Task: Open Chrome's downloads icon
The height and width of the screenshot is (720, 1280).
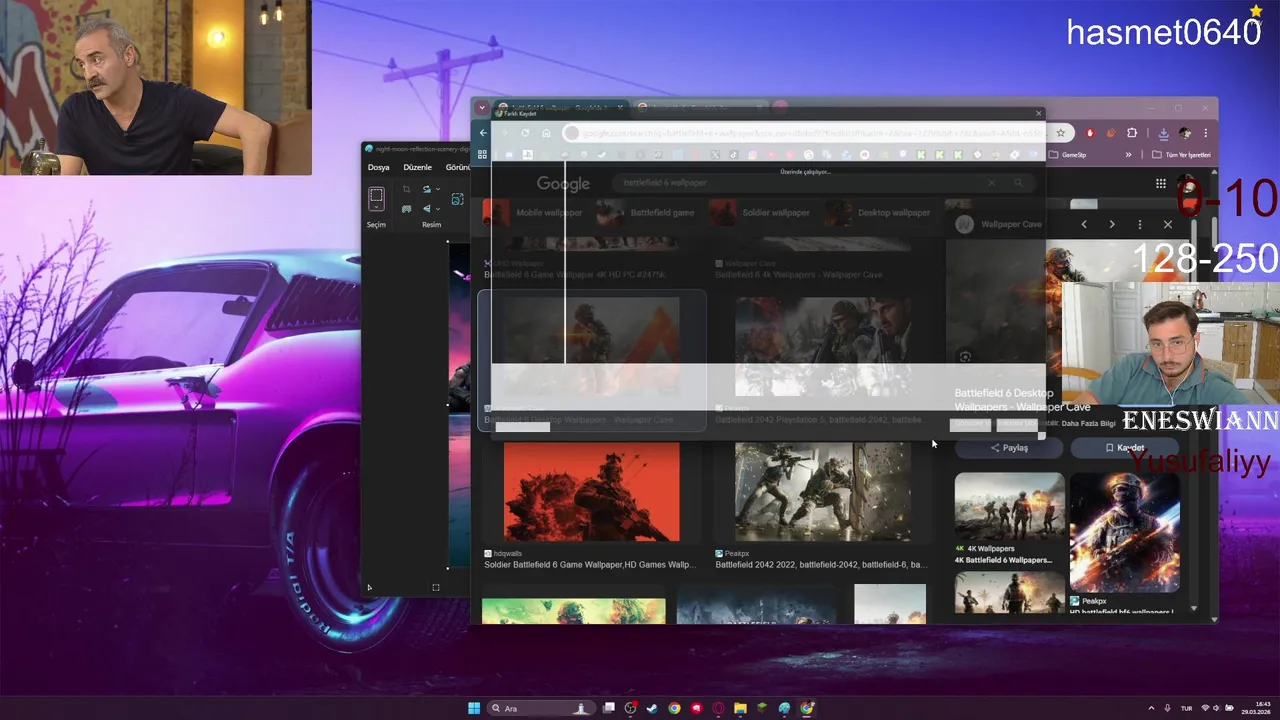Action: pos(1163,133)
